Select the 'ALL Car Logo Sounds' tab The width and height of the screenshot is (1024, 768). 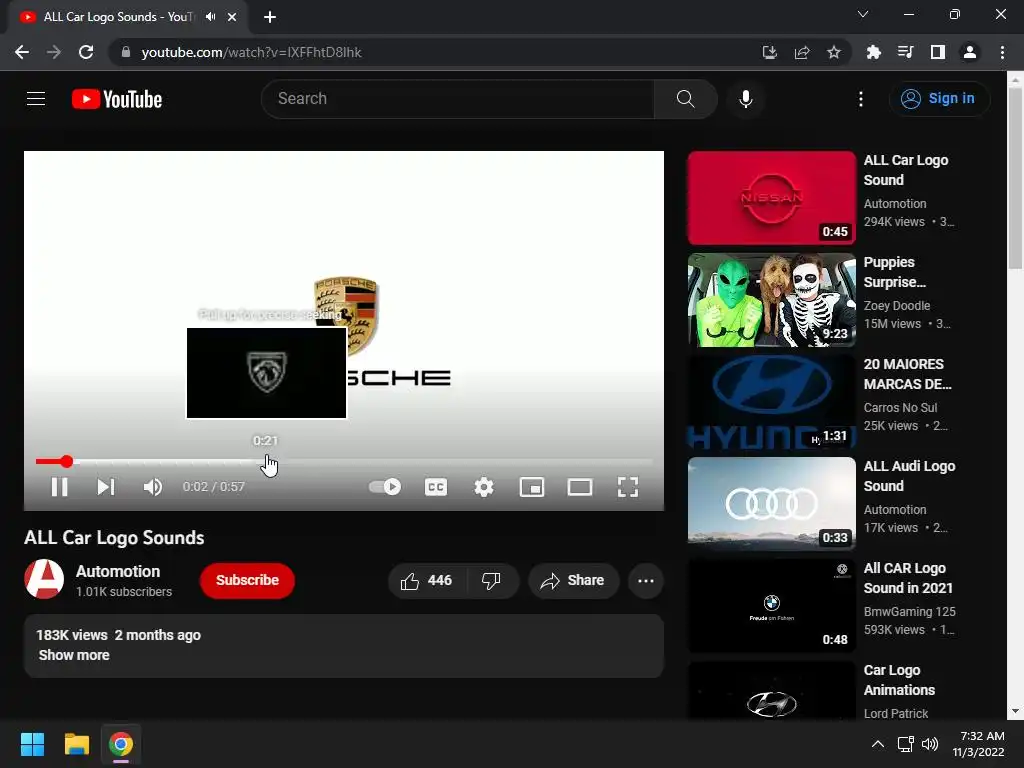coord(129,17)
